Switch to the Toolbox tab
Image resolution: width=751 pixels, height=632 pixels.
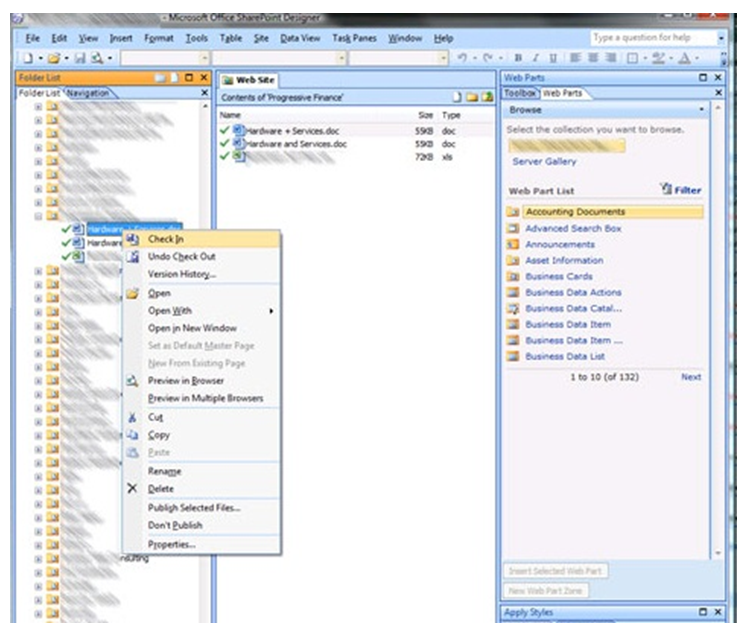click(520, 93)
